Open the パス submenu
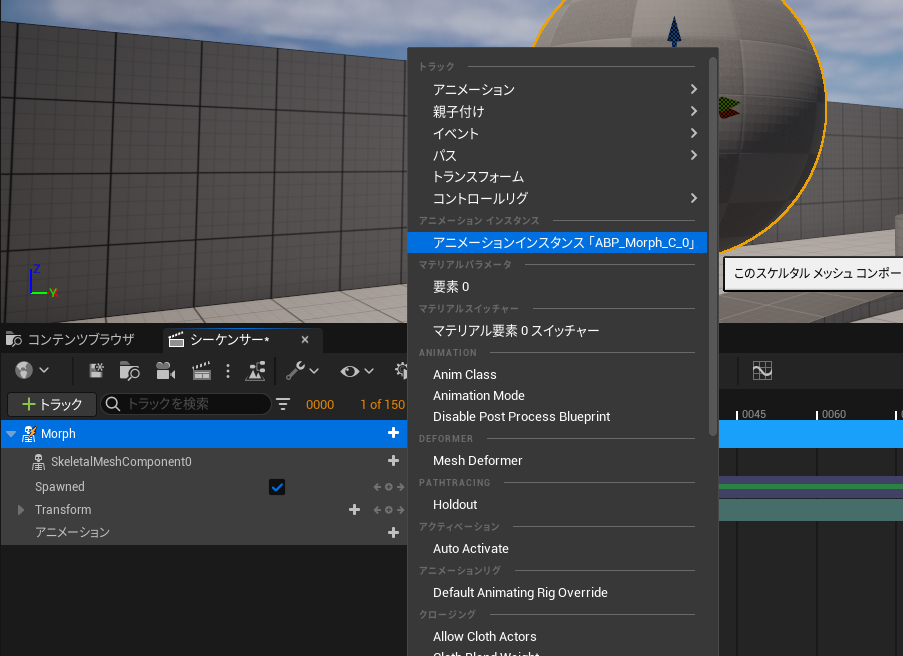Image resolution: width=903 pixels, height=656 pixels. click(x=557, y=155)
